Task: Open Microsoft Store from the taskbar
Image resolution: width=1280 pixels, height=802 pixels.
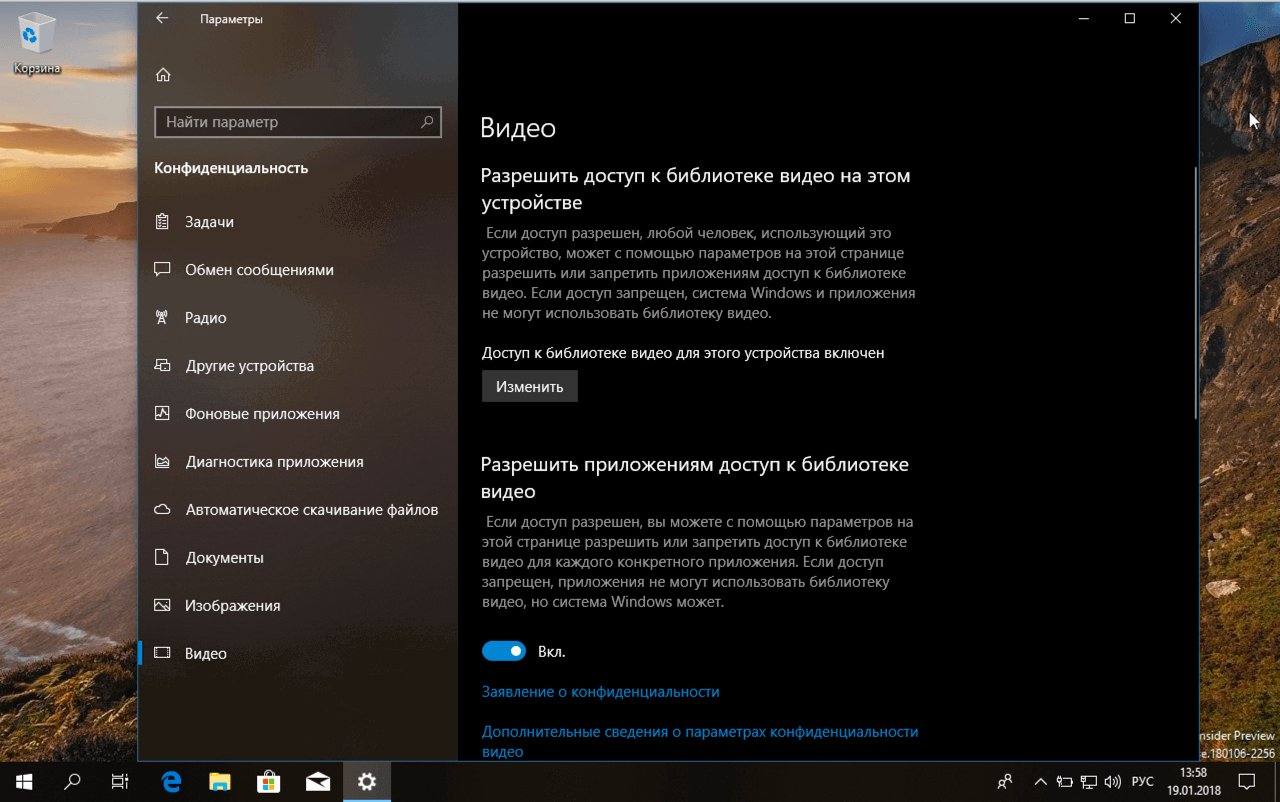Action: point(268,781)
